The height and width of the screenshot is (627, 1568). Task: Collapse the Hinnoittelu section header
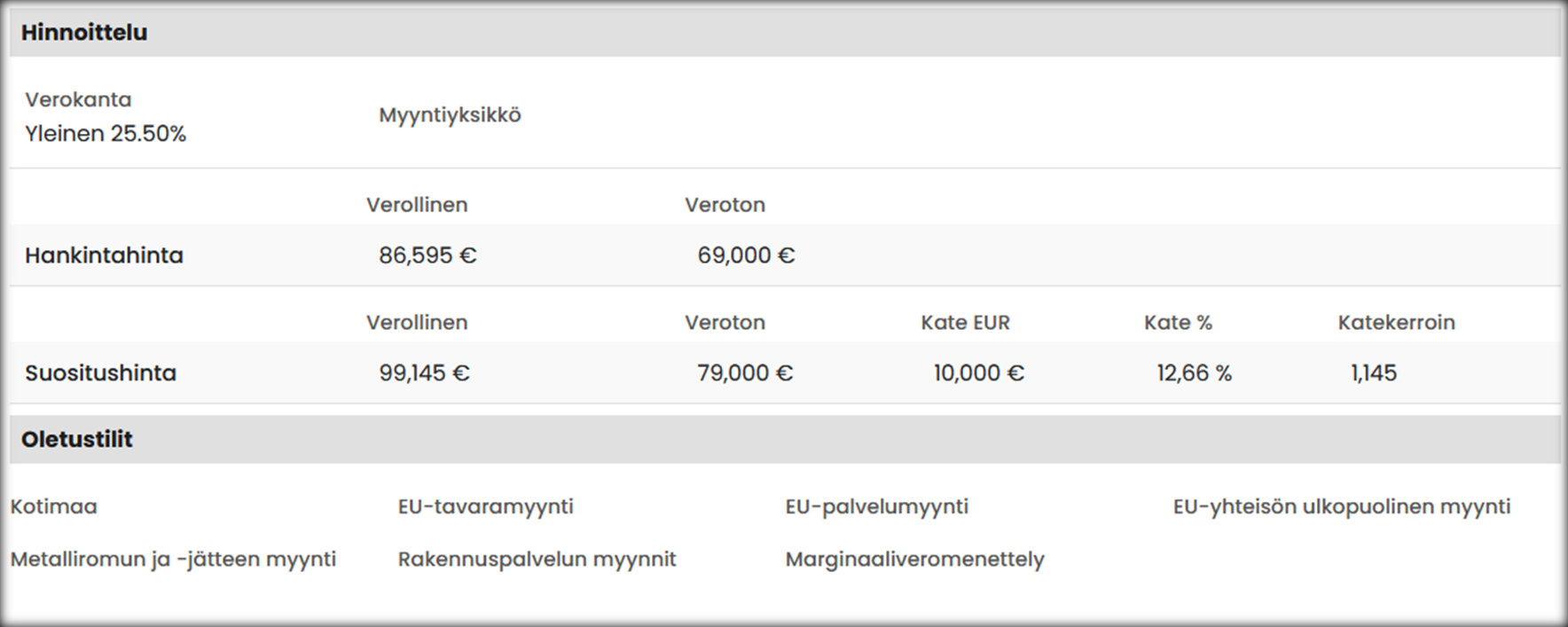(84, 33)
